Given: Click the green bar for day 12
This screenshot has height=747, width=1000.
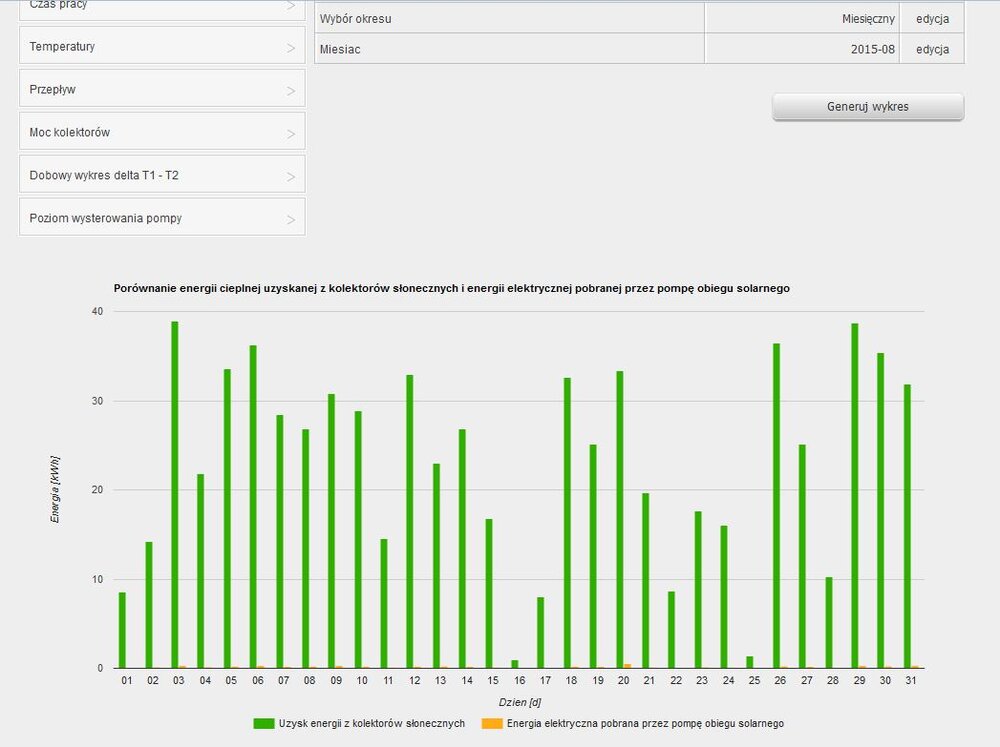Looking at the screenshot, I should click(x=410, y=522).
